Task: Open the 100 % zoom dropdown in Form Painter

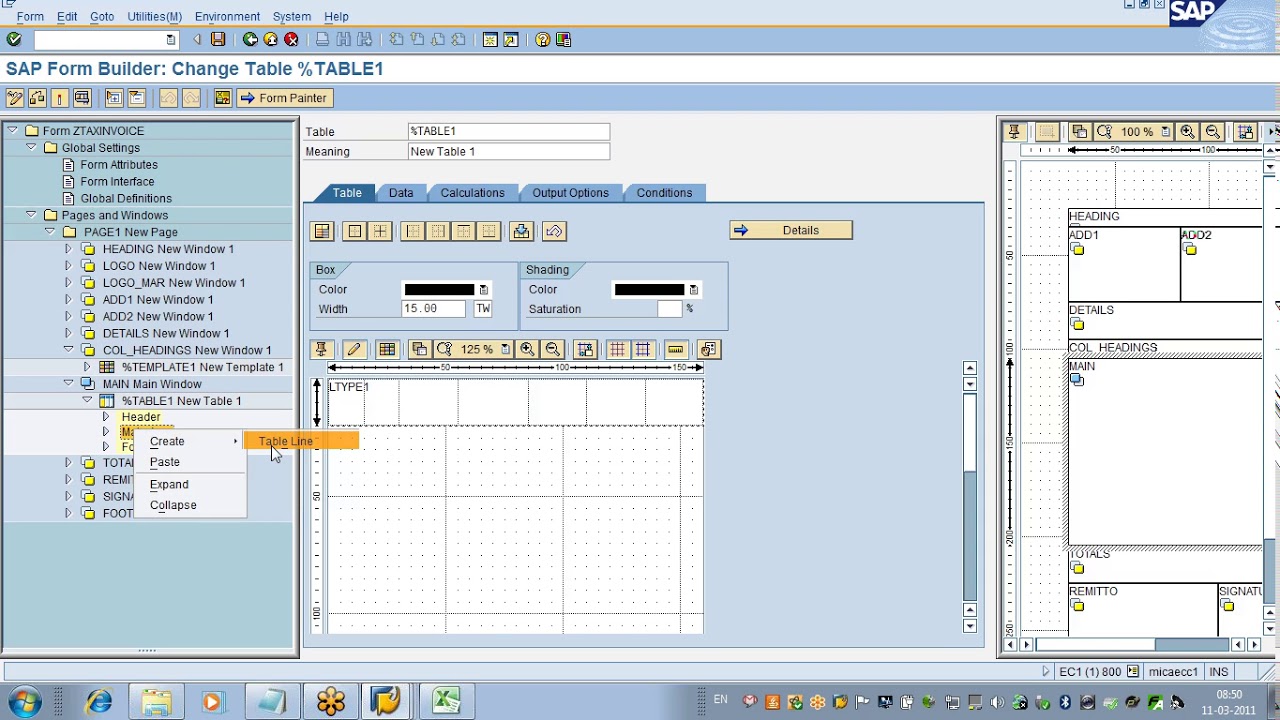Action: (x=1165, y=132)
